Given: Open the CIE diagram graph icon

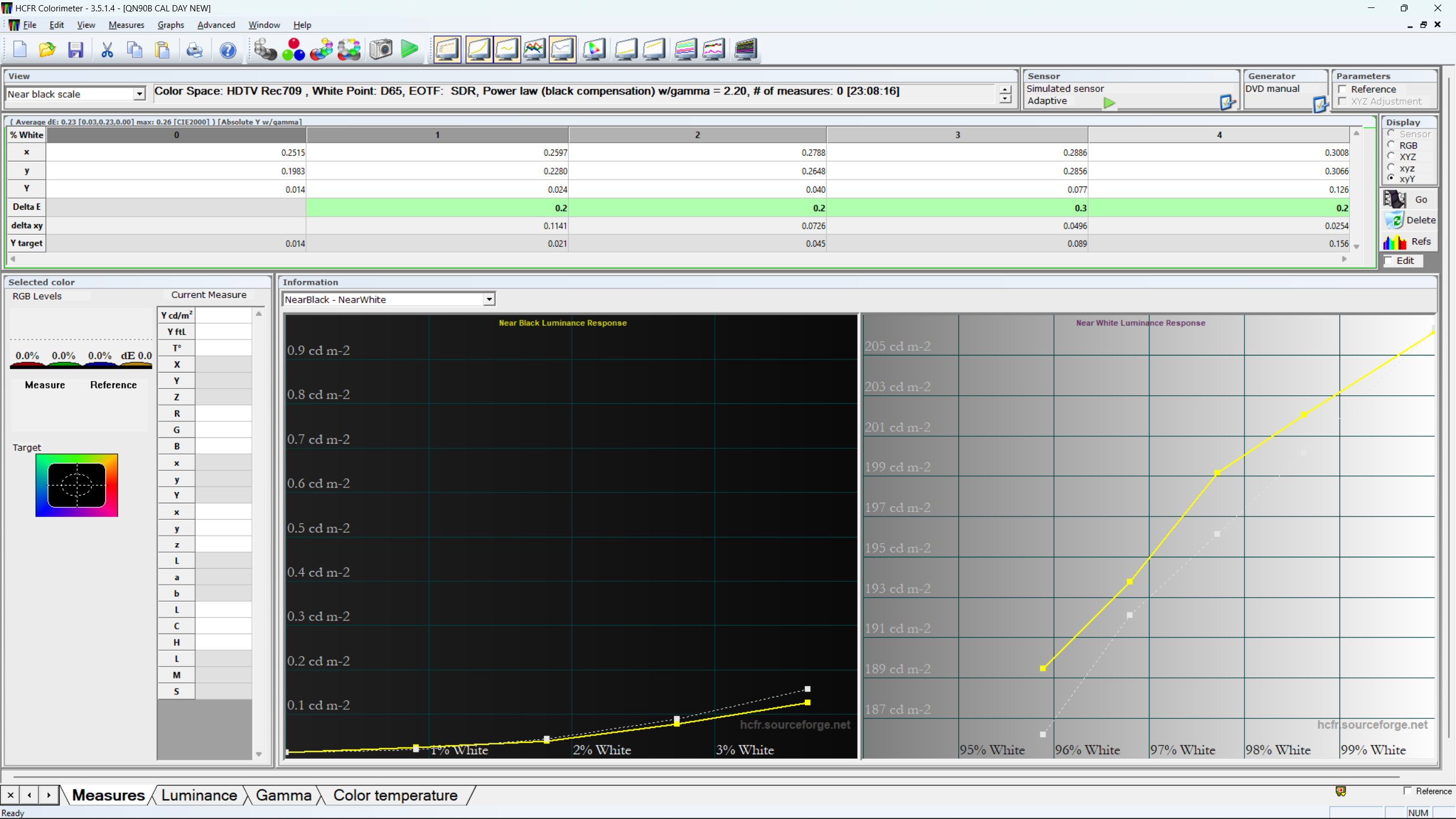Looking at the screenshot, I should 594,49.
